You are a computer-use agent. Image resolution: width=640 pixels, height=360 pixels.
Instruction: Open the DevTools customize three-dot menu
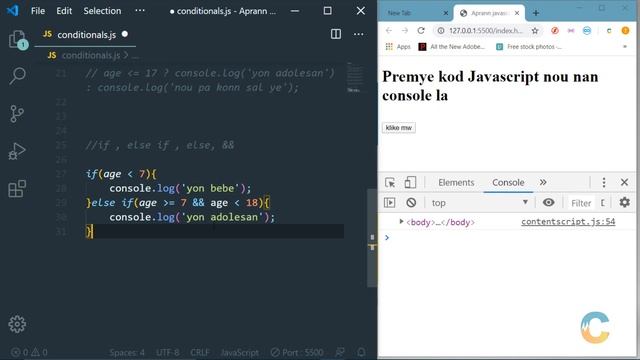[604, 182]
